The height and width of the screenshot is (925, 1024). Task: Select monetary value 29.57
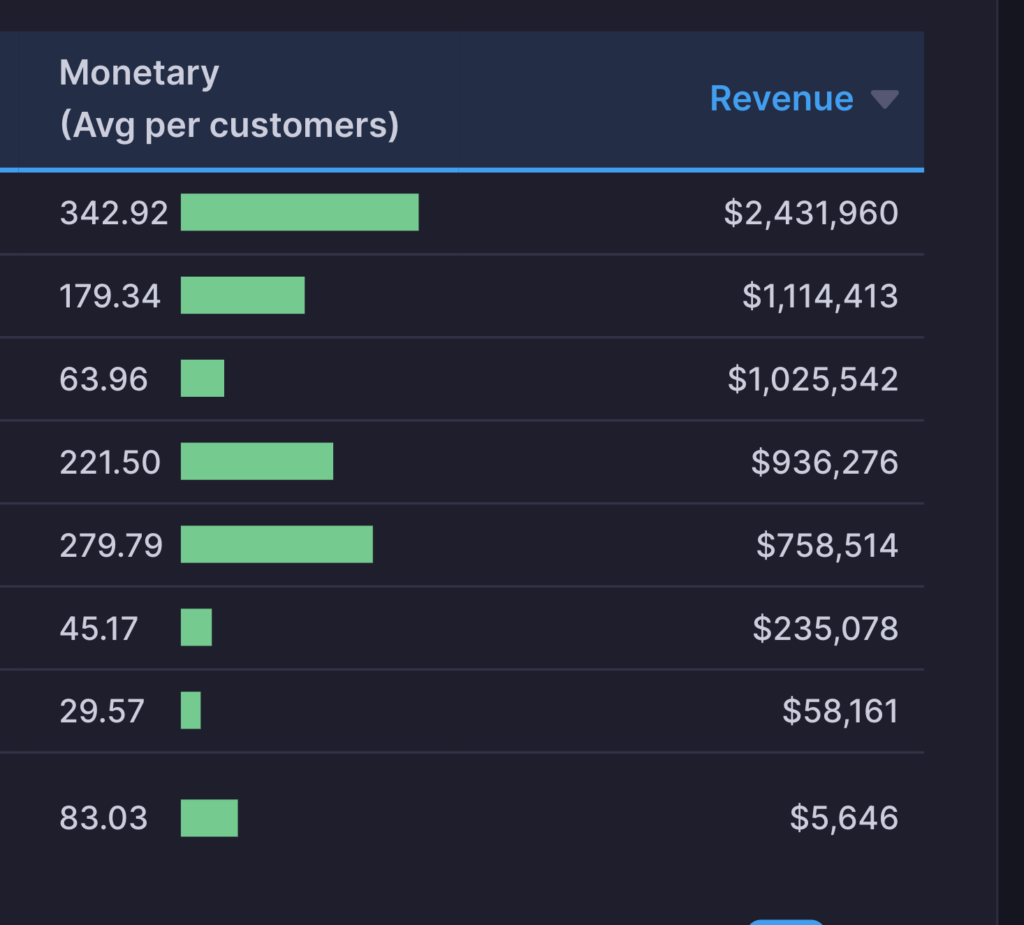pyautogui.click(x=102, y=711)
